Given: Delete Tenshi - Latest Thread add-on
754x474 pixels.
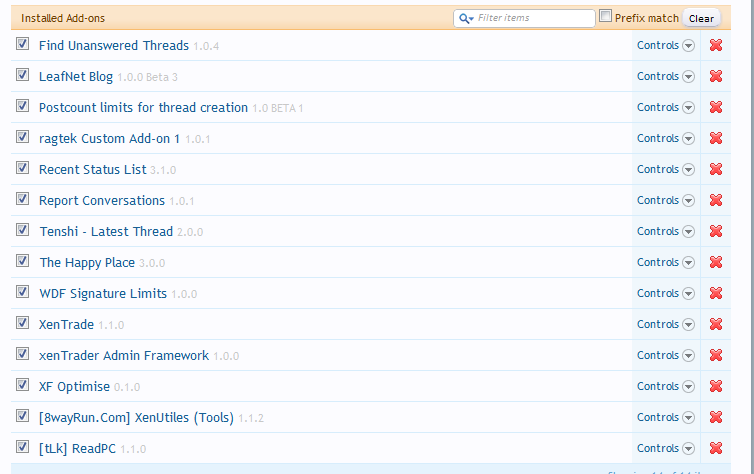Looking at the screenshot, I should click(x=716, y=231).
